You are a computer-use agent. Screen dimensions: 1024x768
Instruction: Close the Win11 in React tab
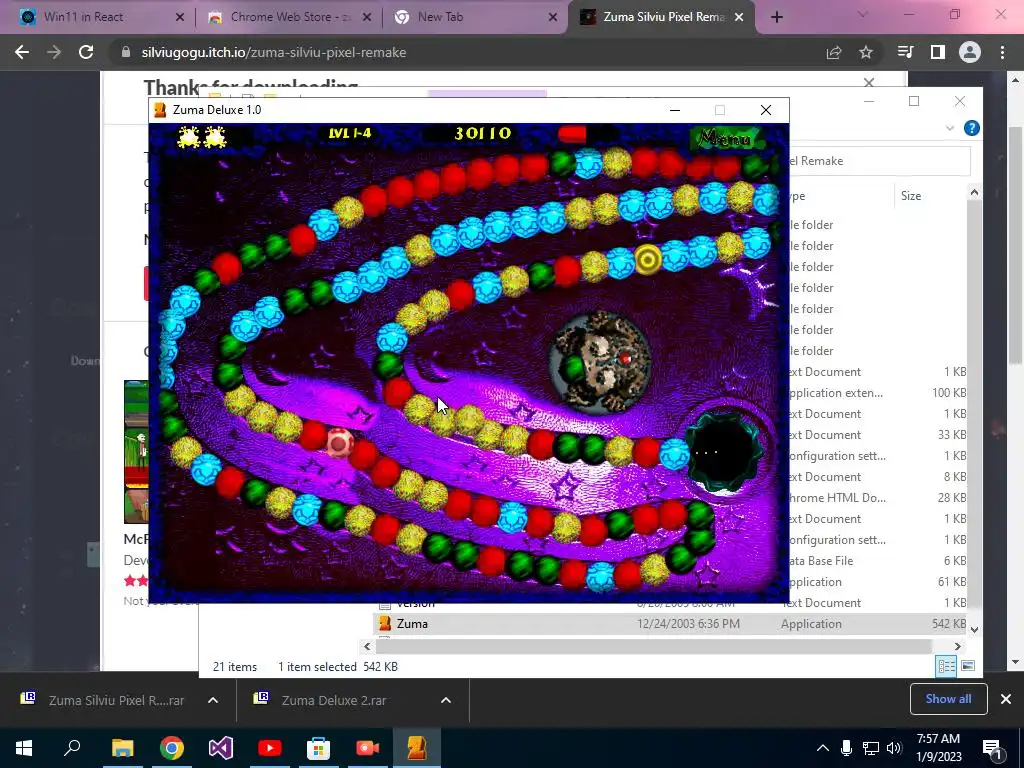pyautogui.click(x=180, y=18)
